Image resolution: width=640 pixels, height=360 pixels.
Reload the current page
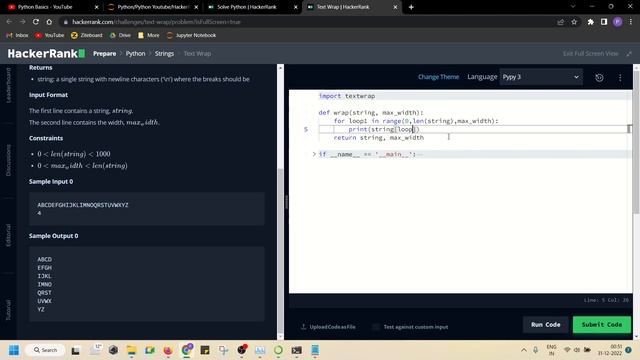pyautogui.click(x=36, y=22)
